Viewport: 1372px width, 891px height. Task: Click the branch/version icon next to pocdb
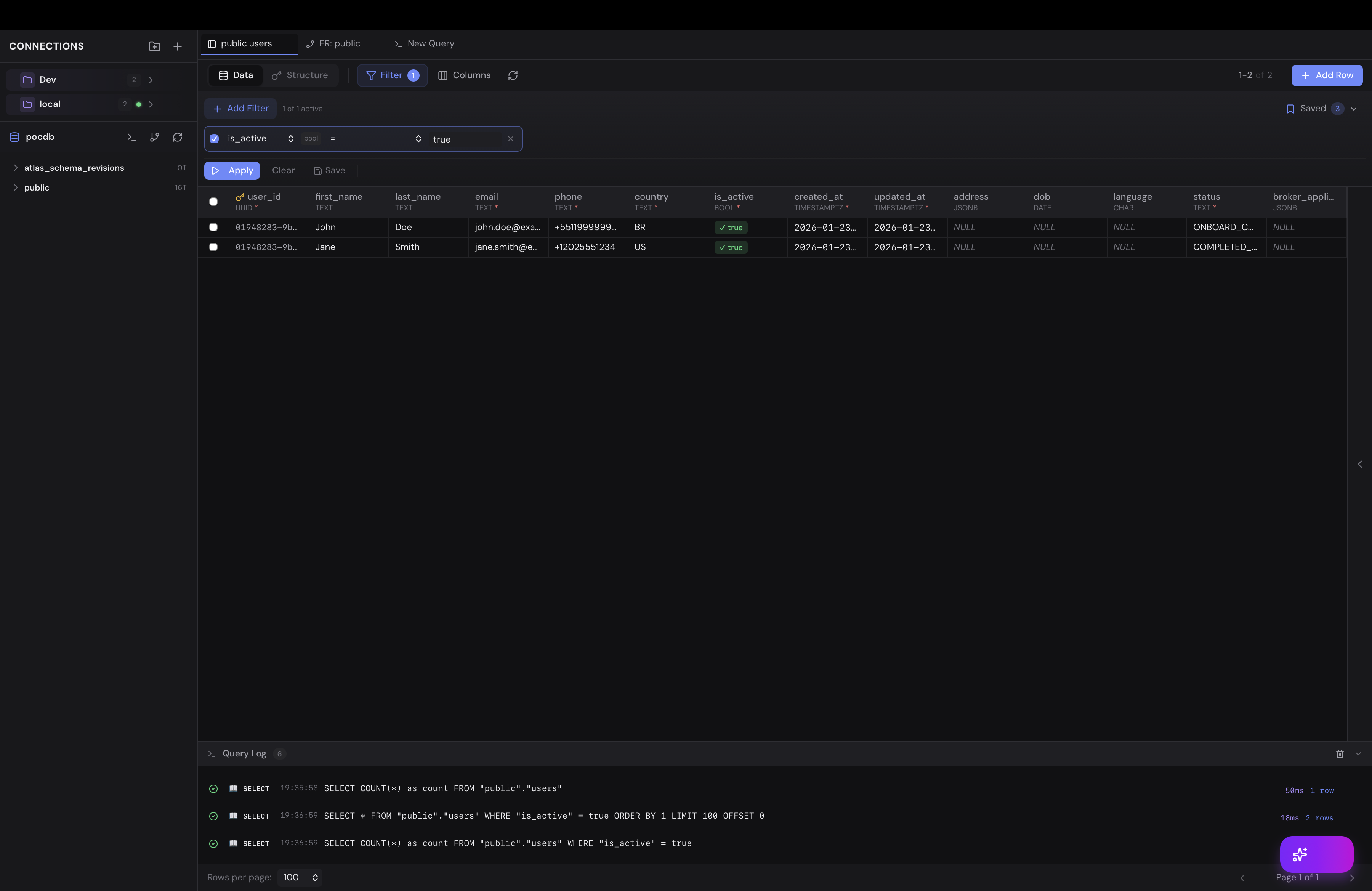point(154,137)
